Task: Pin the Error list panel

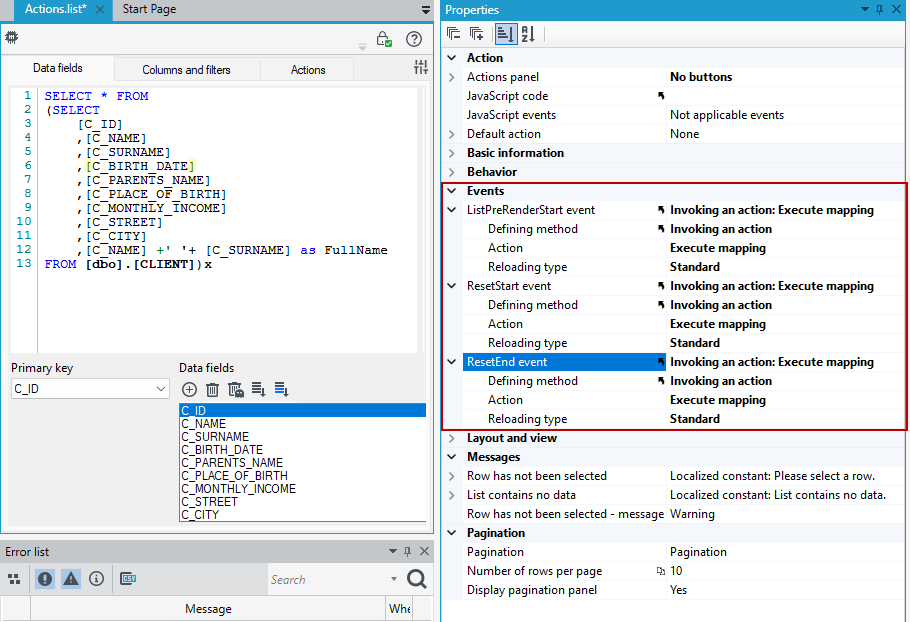Action: [x=407, y=551]
